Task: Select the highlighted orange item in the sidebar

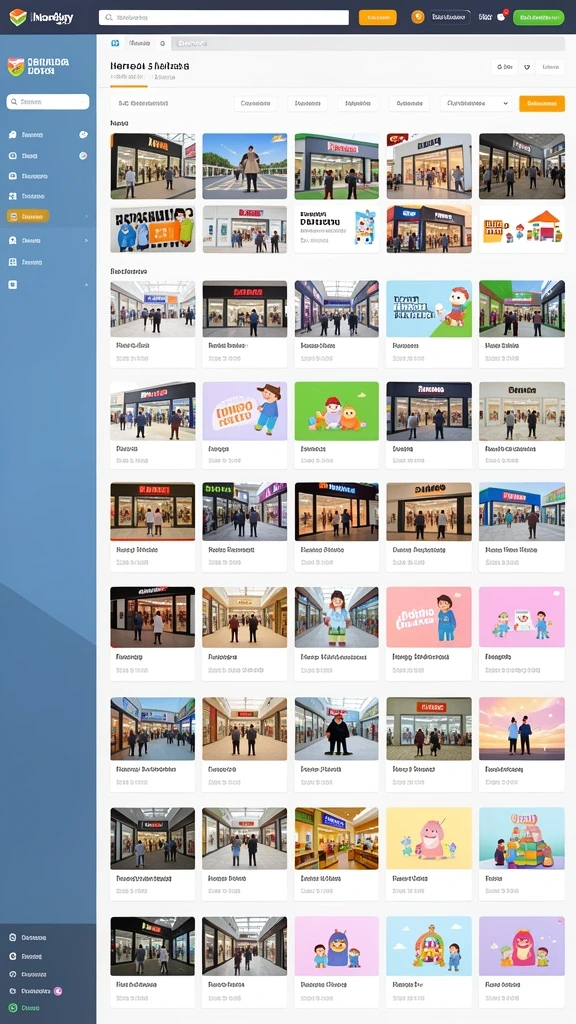Action: coord(27,216)
